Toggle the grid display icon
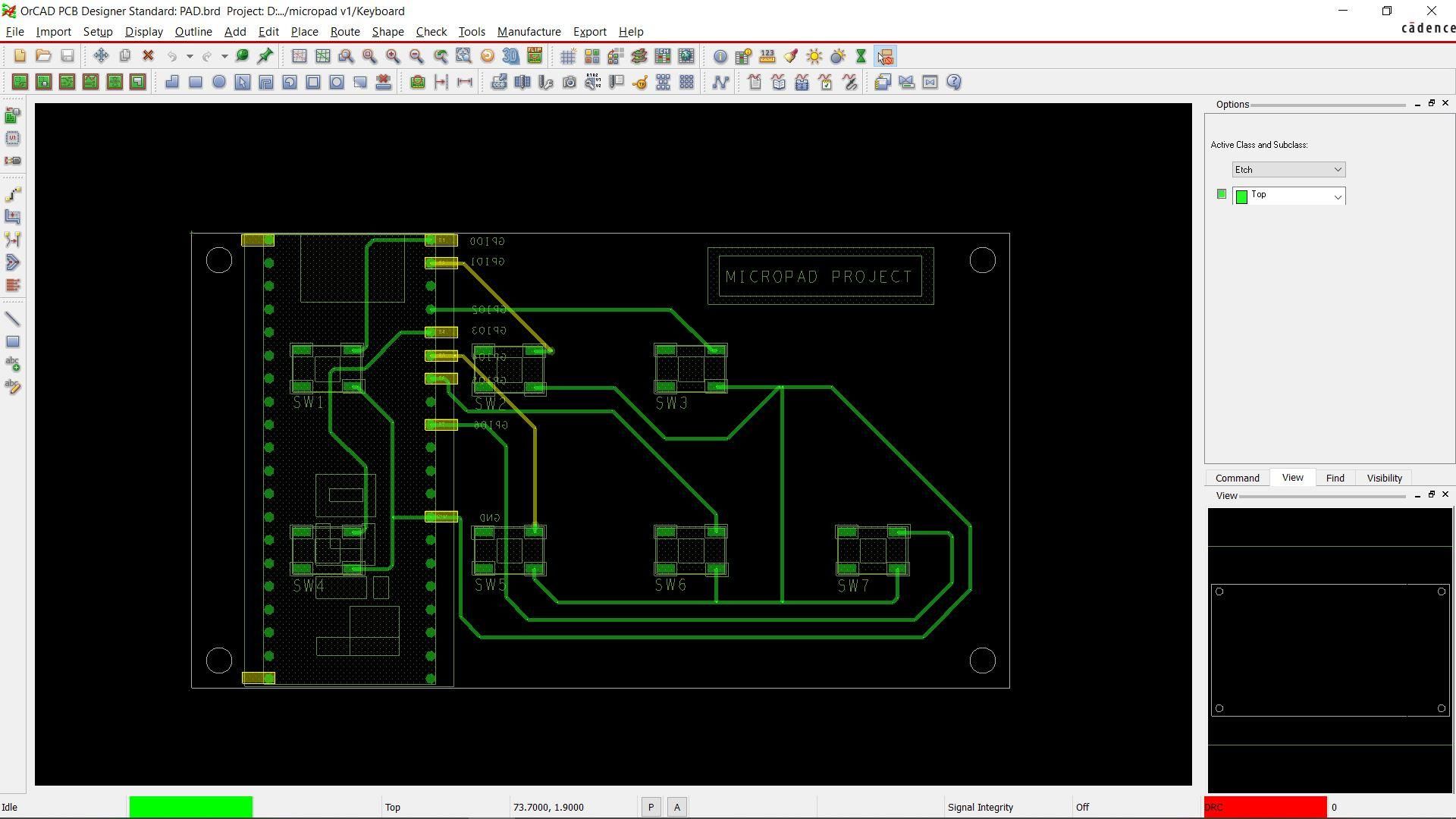The width and height of the screenshot is (1456, 819). point(568,56)
